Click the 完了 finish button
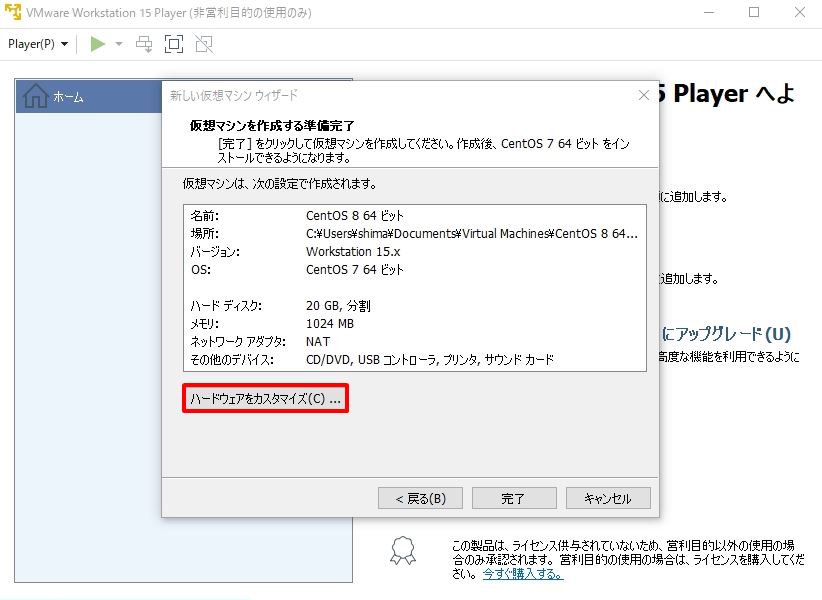Screen dimensions: 822x600 point(514,498)
